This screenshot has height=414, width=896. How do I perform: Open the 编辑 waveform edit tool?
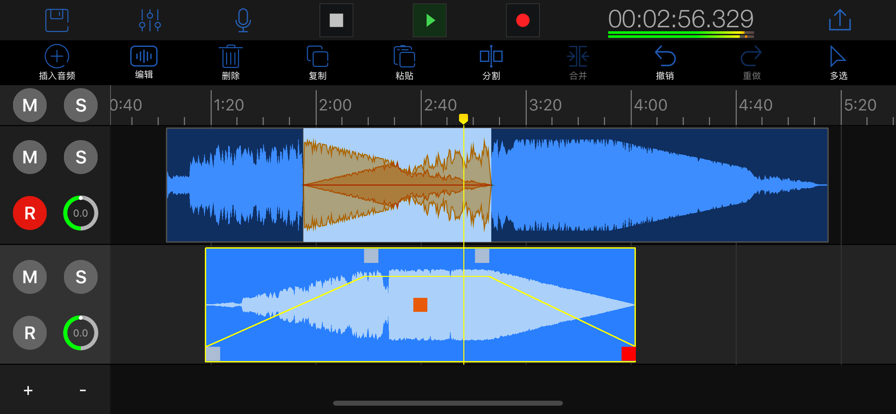click(x=144, y=62)
